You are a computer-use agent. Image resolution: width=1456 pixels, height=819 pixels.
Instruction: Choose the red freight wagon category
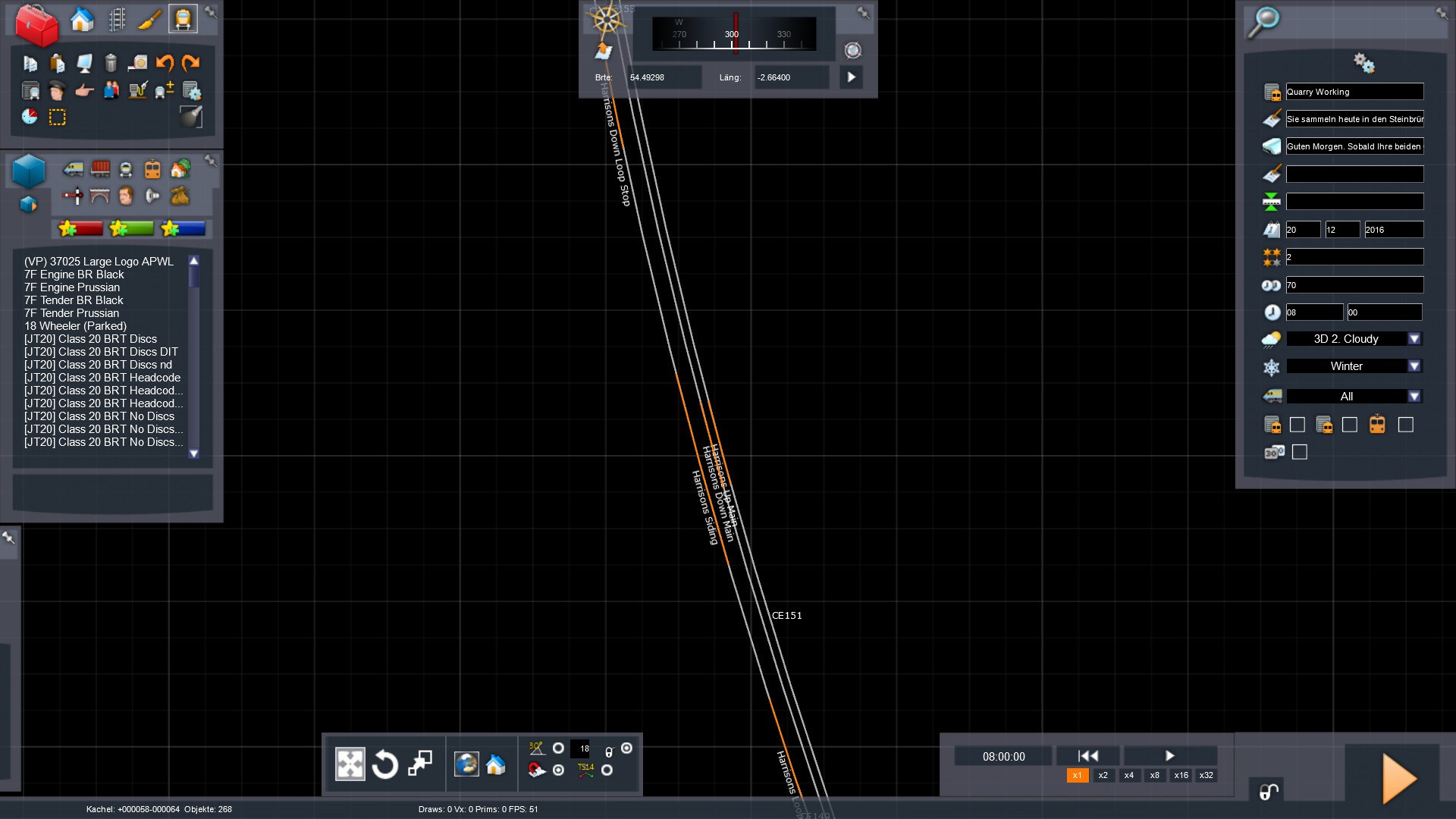[x=100, y=169]
